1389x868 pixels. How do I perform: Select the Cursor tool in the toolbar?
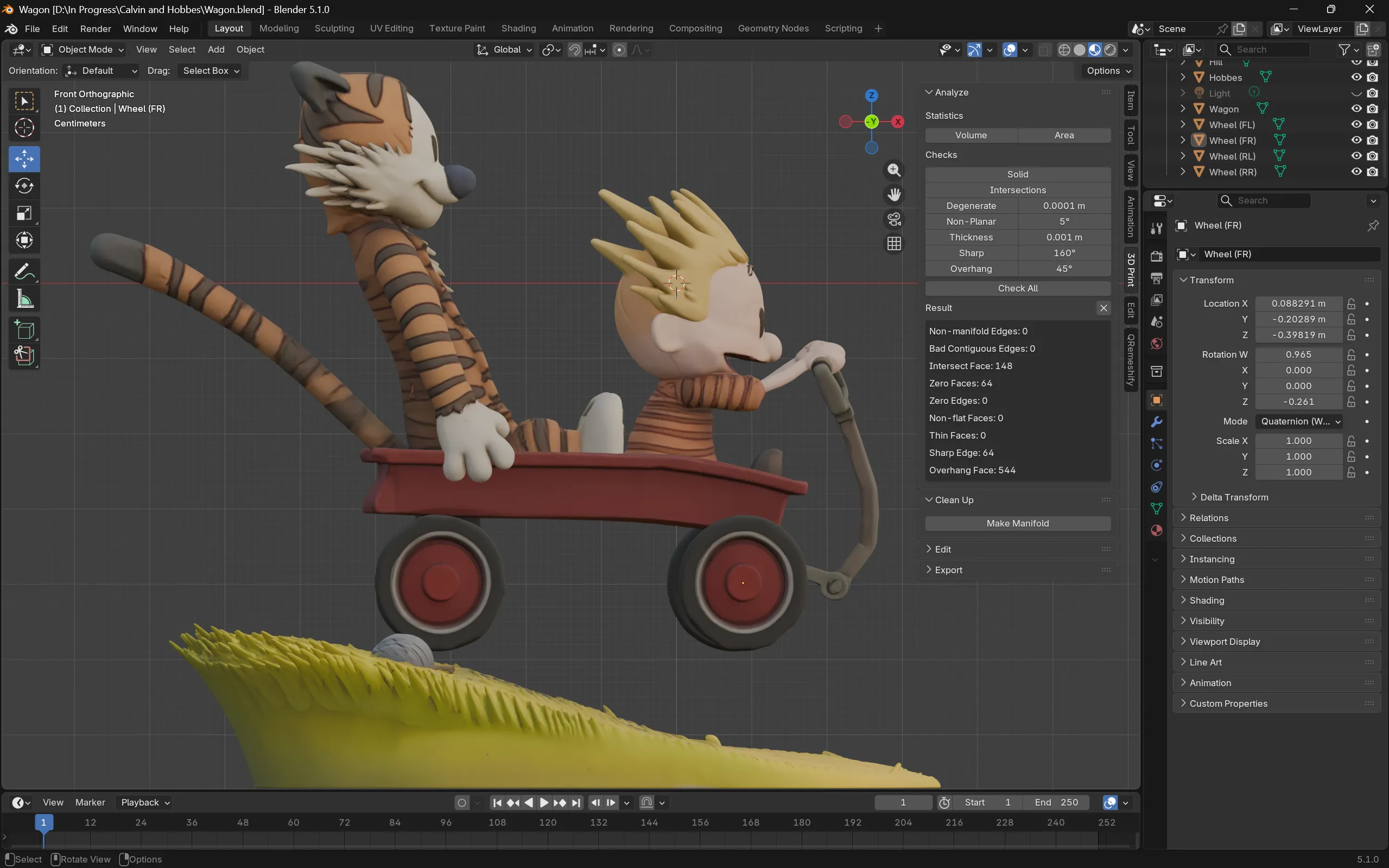pyautogui.click(x=24, y=128)
